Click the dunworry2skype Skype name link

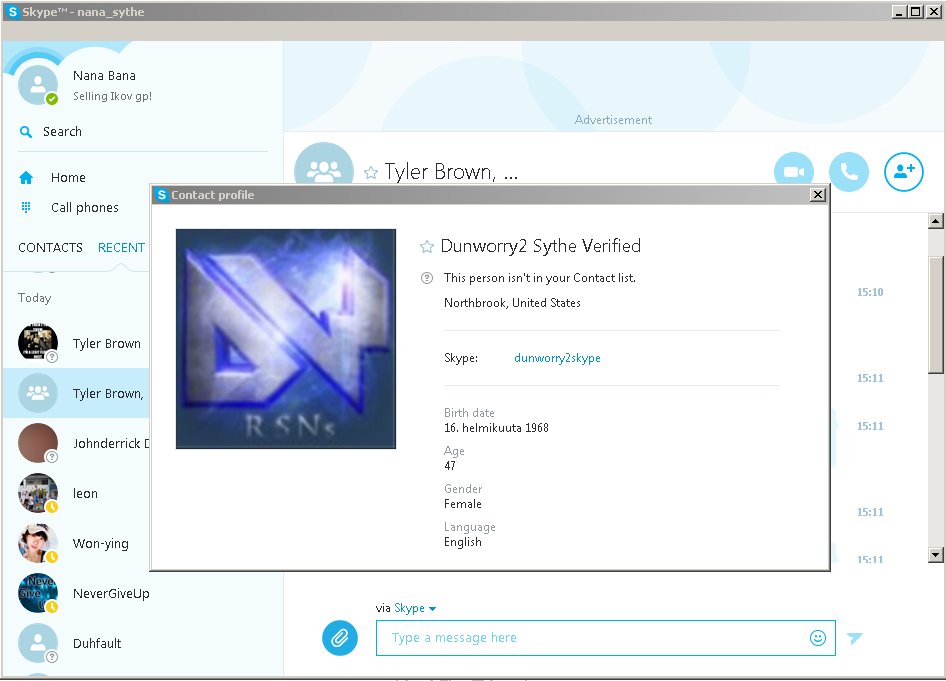[557, 358]
